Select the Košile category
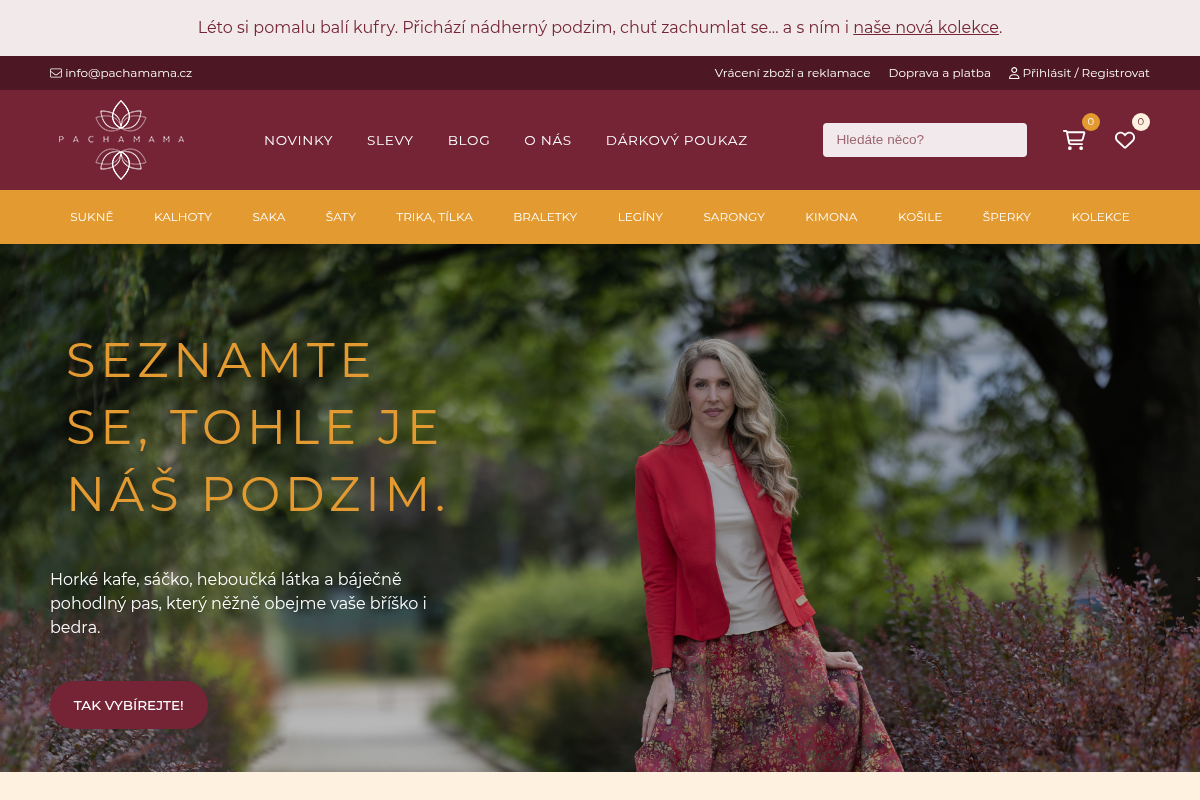Screen dimensions: 1200x800 [x=920, y=217]
